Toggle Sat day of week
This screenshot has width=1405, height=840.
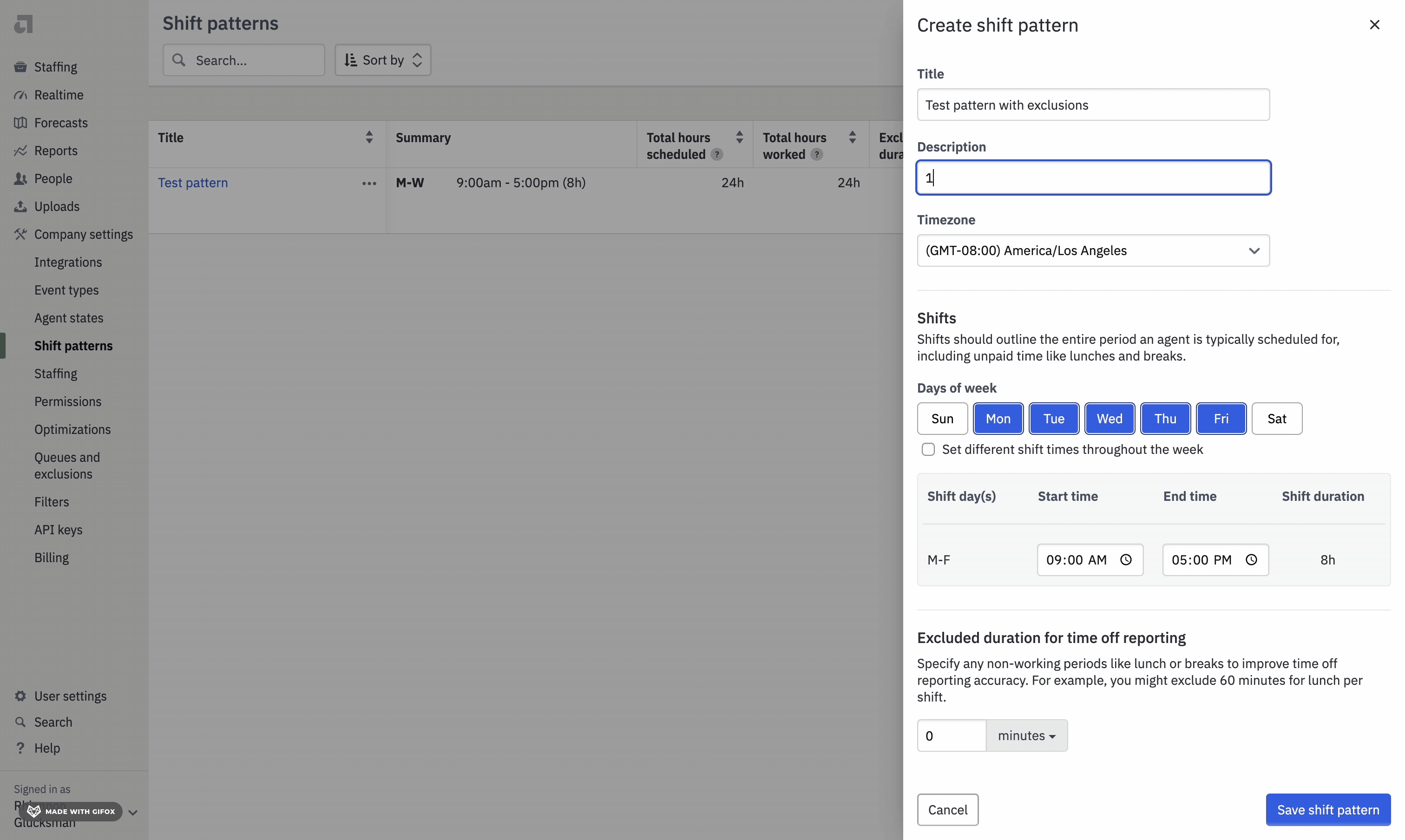click(x=1276, y=418)
